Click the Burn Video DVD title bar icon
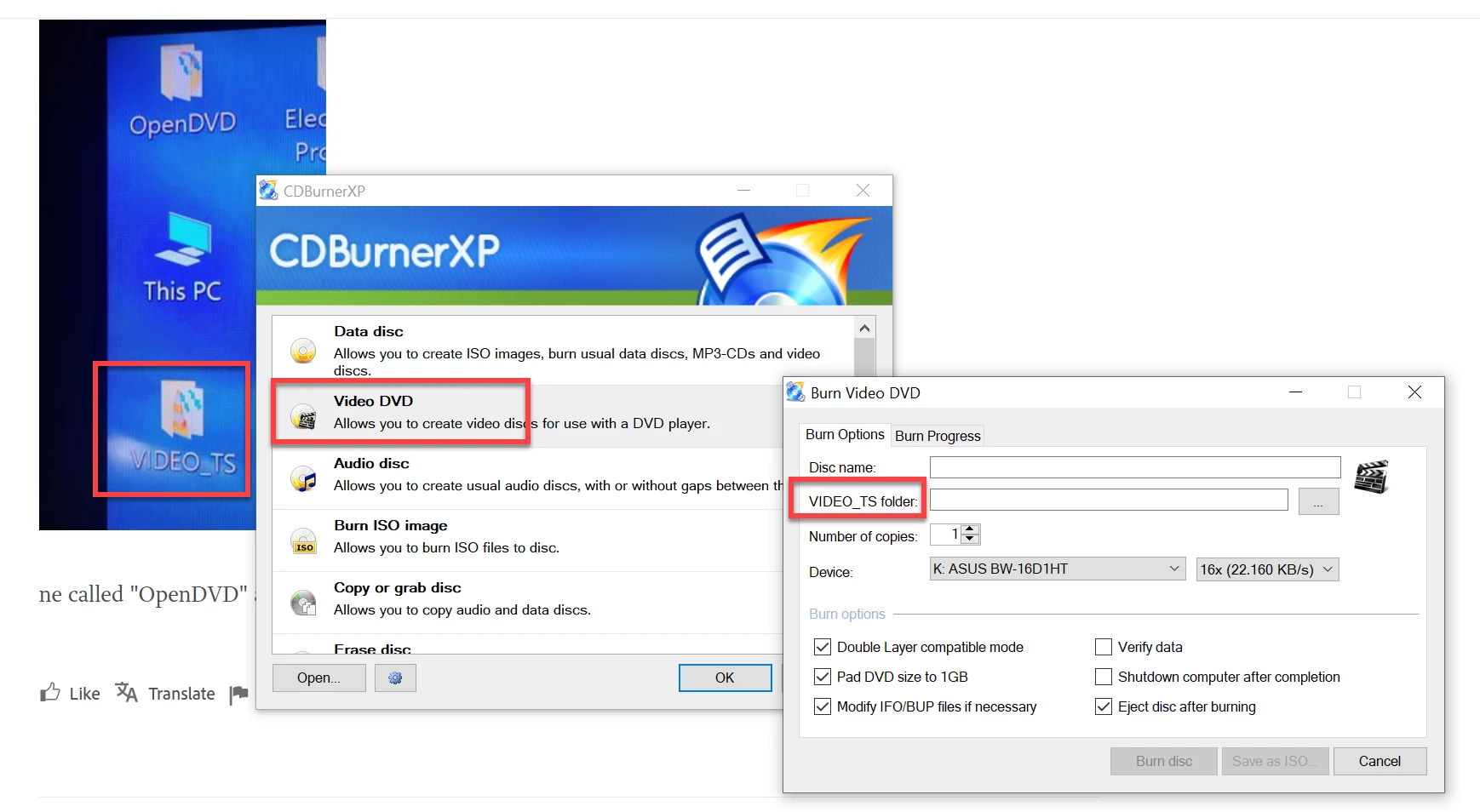The image size is (1480, 812). coord(795,392)
